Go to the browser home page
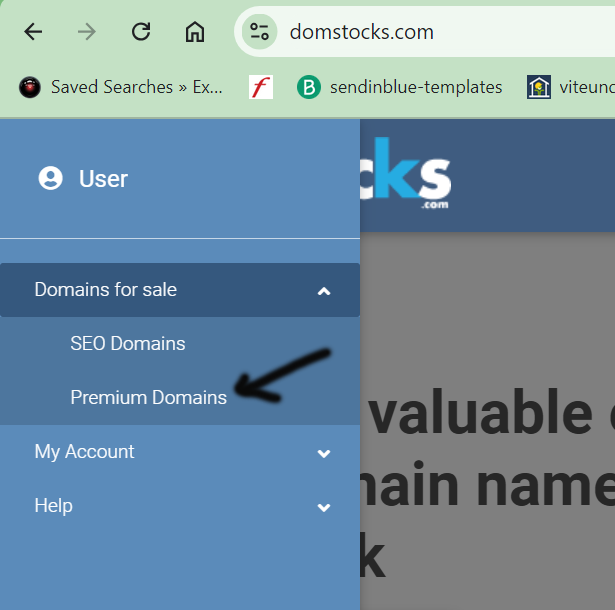Image resolution: width=615 pixels, height=610 pixels. pos(195,32)
